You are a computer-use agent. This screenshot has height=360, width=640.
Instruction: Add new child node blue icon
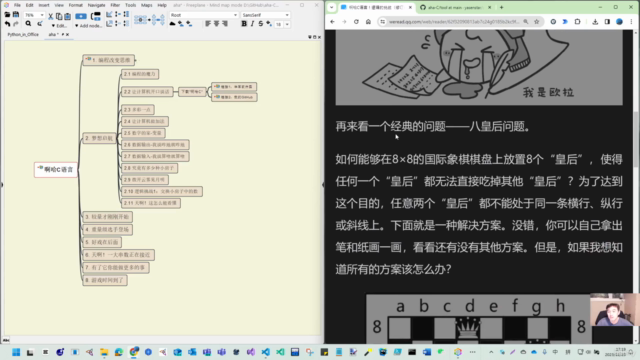point(81,16)
